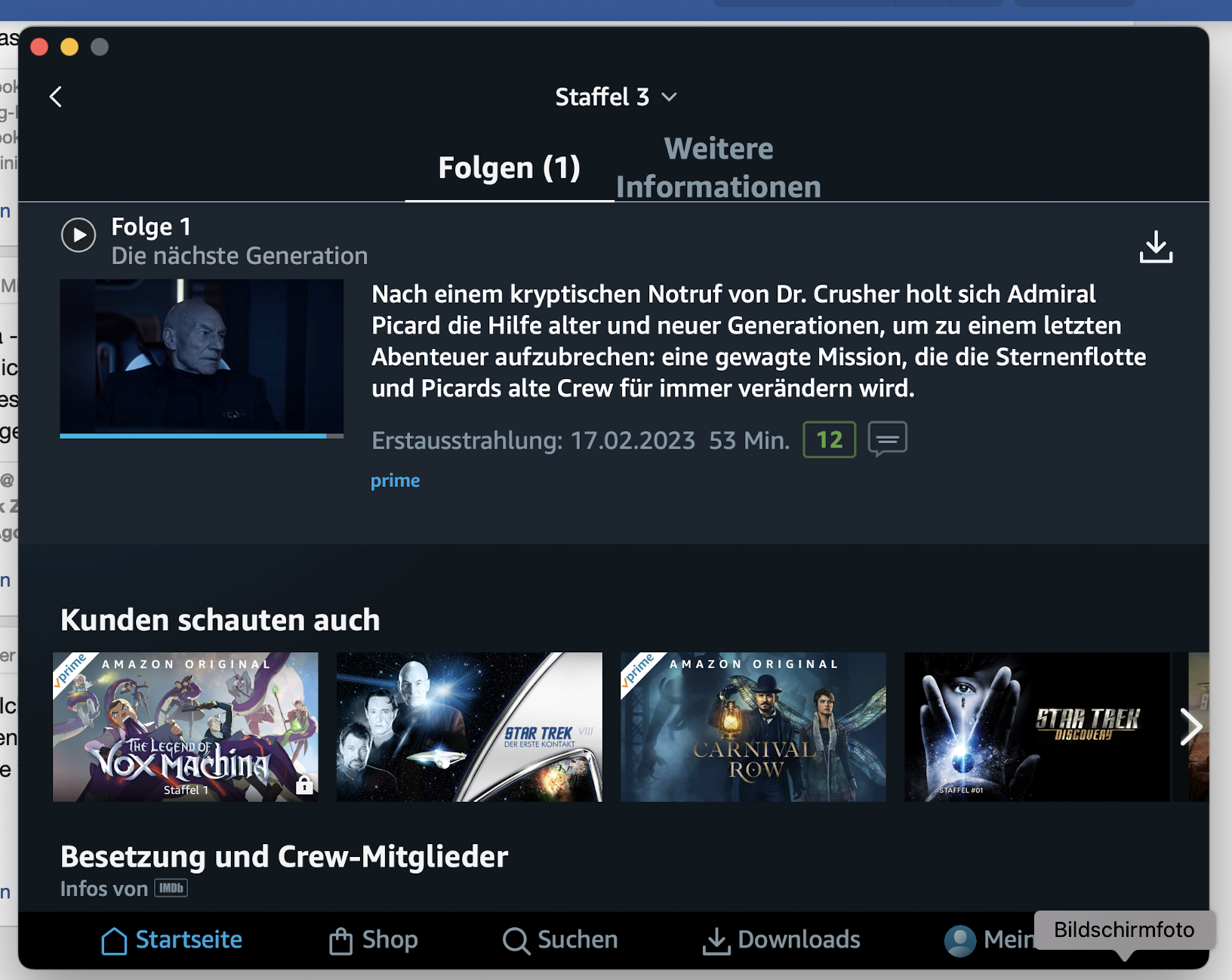Open the Shop tab
This screenshot has height=980, width=1232.
point(373,940)
